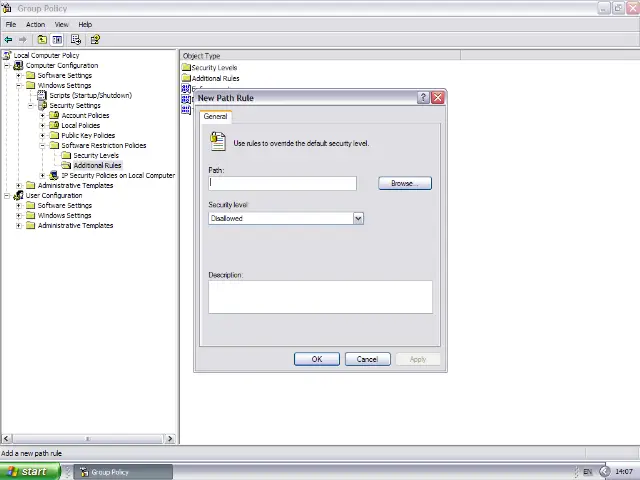Screen dimensions: 640x480
Task: Collapse the Computer Configuration node
Action: 7,65
